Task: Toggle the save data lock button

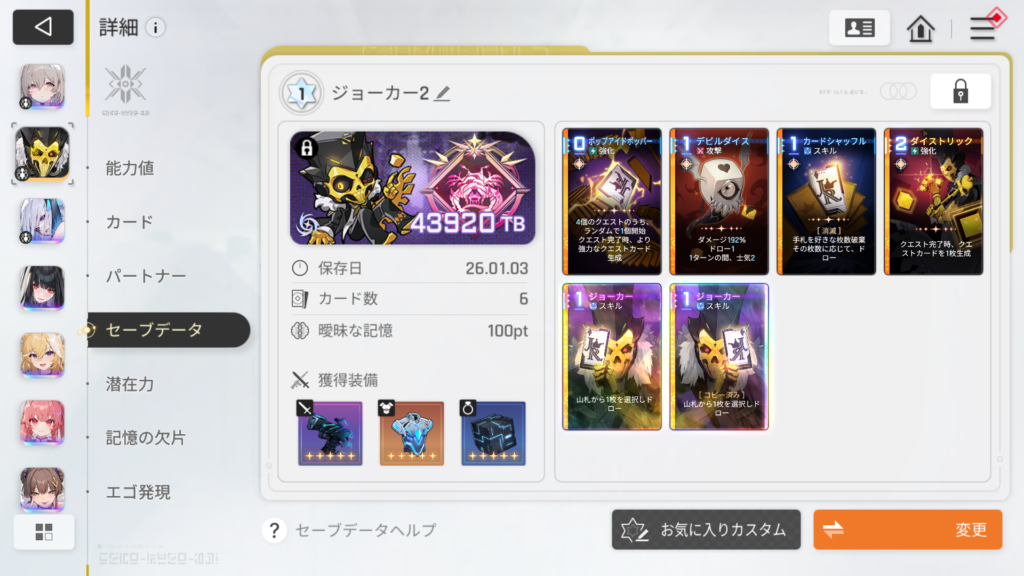Action: [960, 91]
